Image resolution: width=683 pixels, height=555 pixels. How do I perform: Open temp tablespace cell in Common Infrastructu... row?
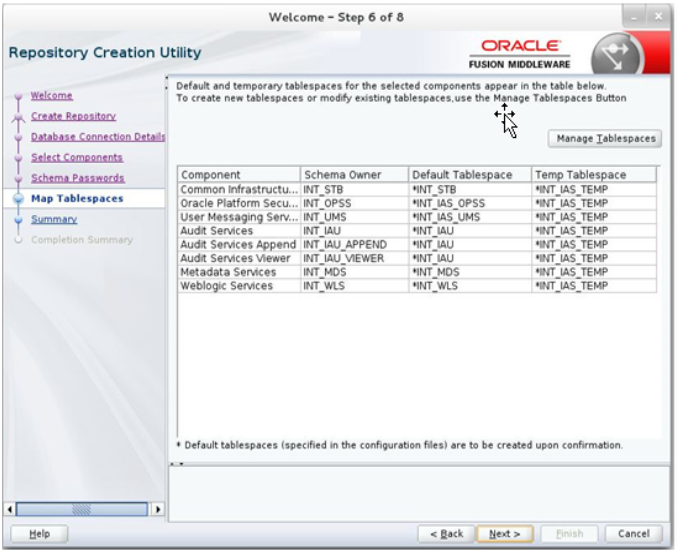pos(594,190)
